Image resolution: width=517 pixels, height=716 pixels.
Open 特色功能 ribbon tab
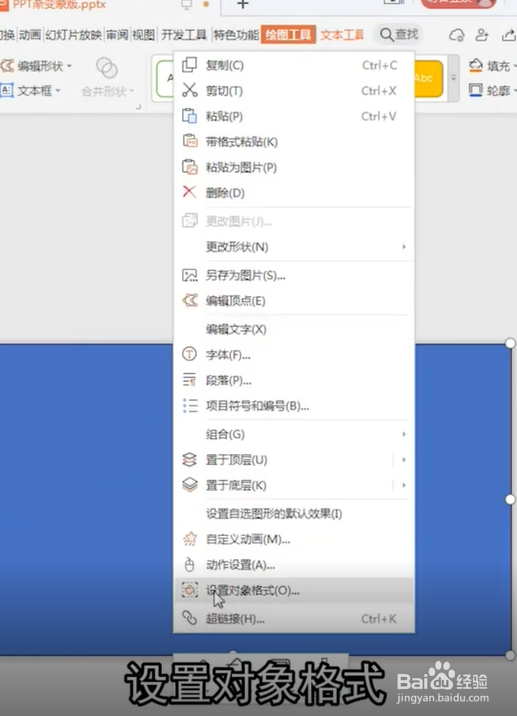tap(236, 35)
